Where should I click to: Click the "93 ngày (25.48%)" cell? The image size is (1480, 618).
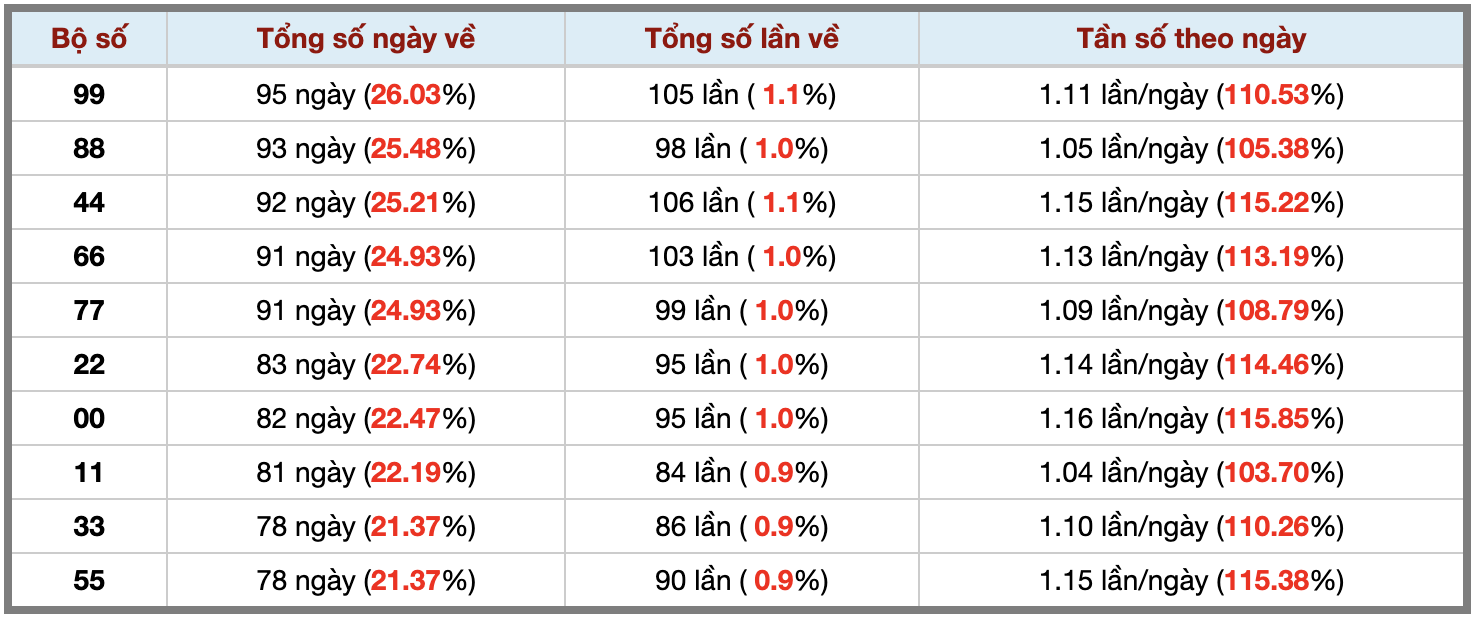tap(365, 149)
